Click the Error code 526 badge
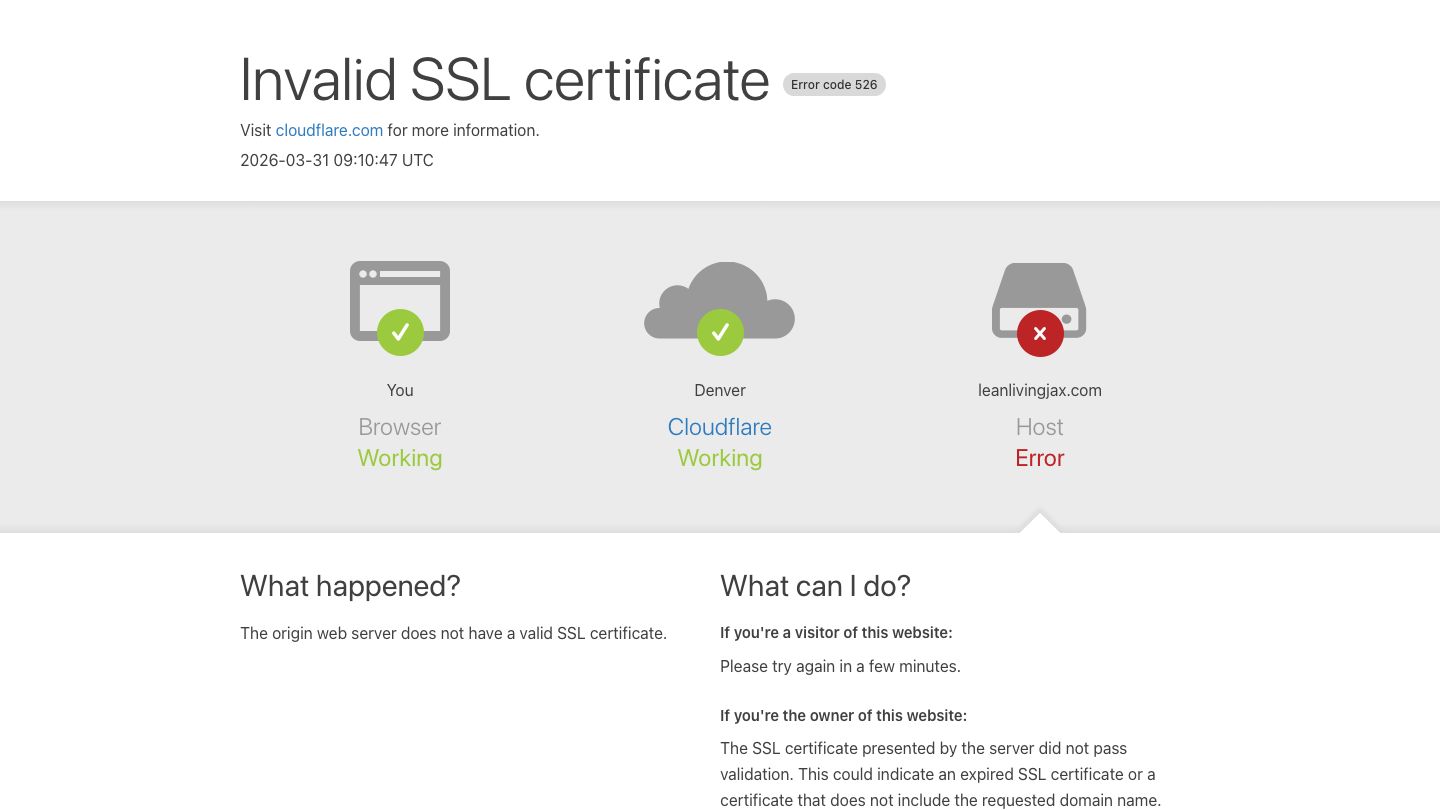 pos(834,85)
